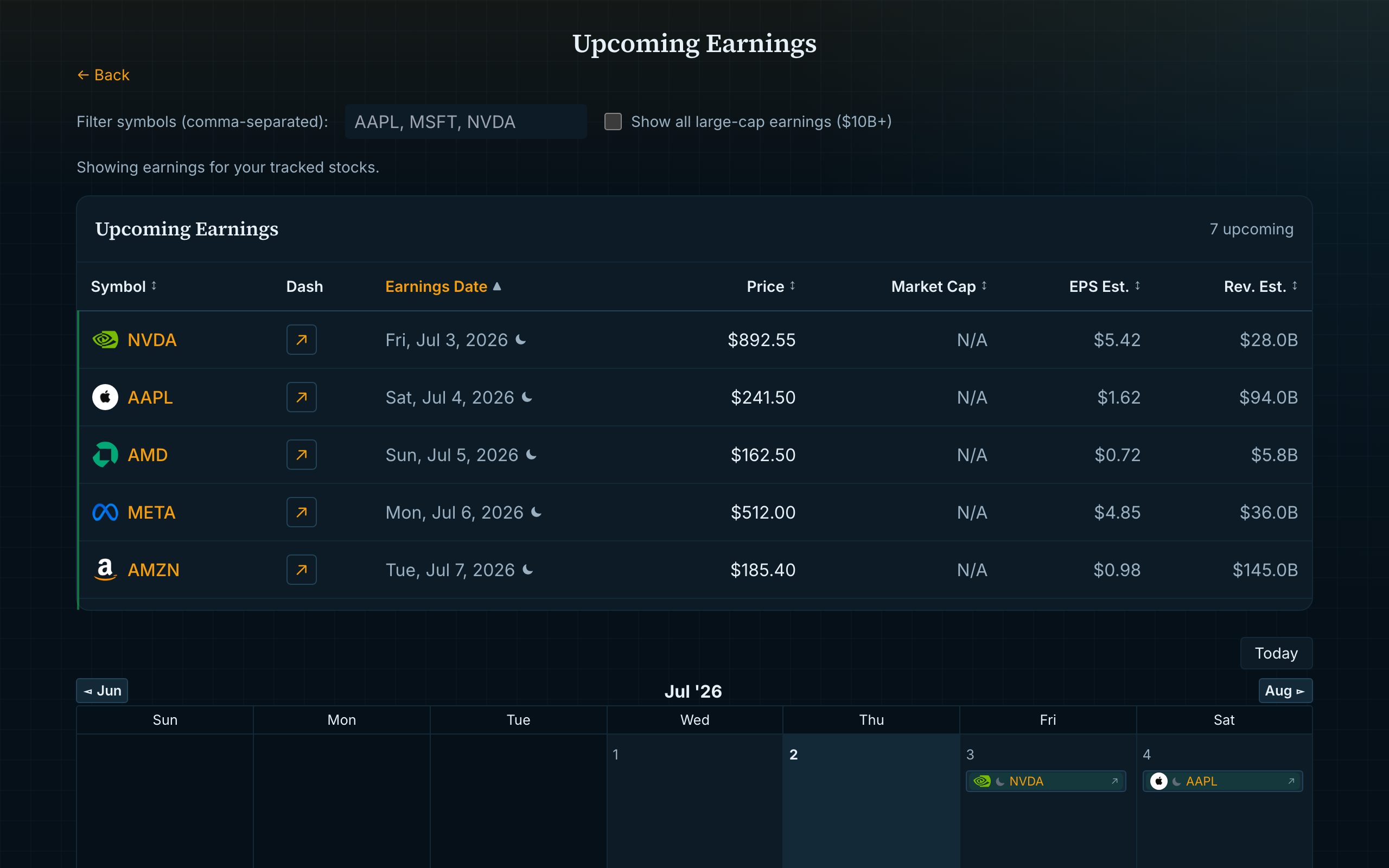This screenshot has height=868, width=1389.
Task: Click the $36.0B revenue estimate
Action: coord(1269,512)
